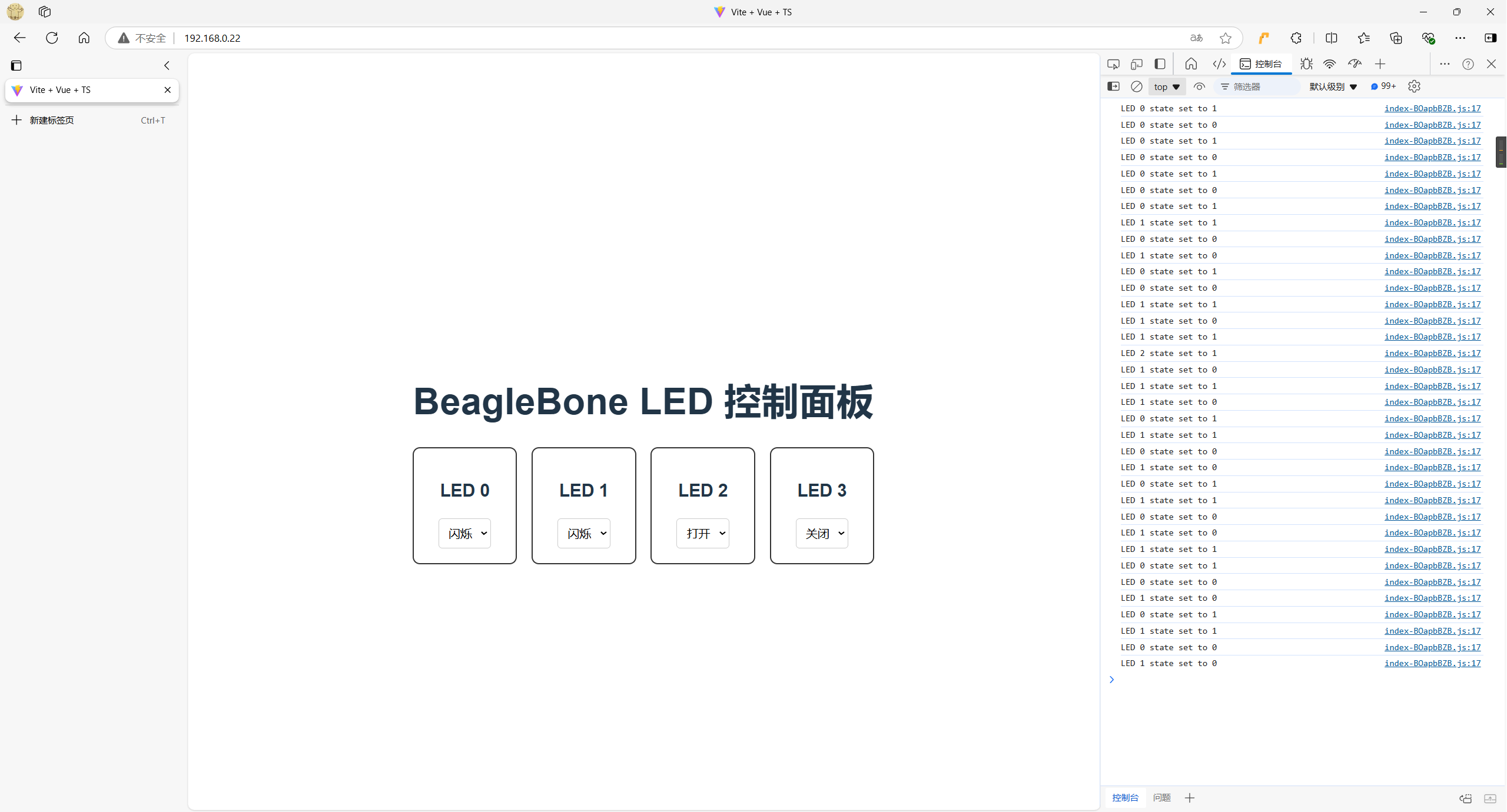Open console settings gear
The image size is (1507, 812).
1414,86
